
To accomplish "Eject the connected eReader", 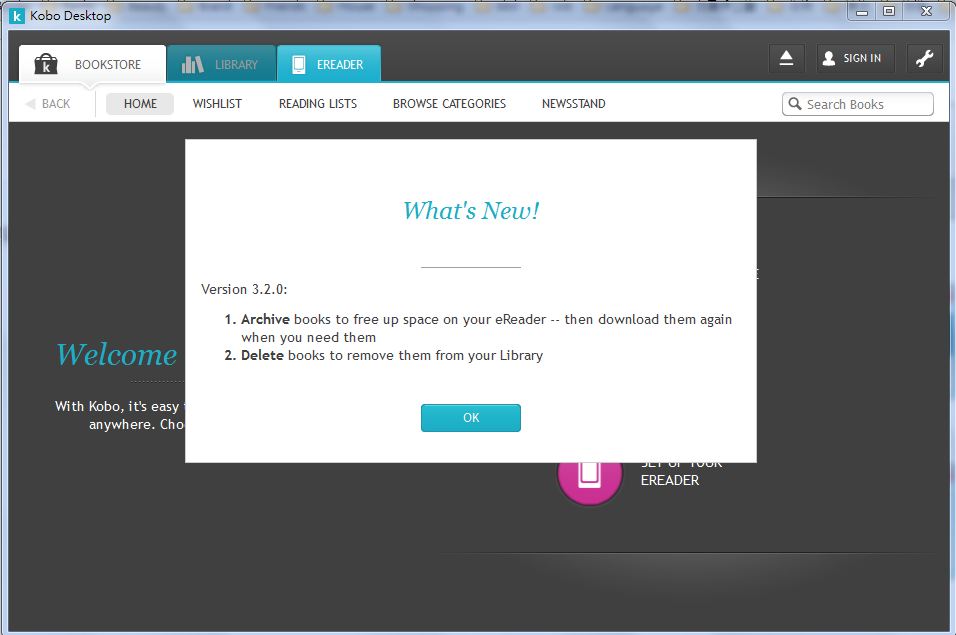I will coord(786,58).
